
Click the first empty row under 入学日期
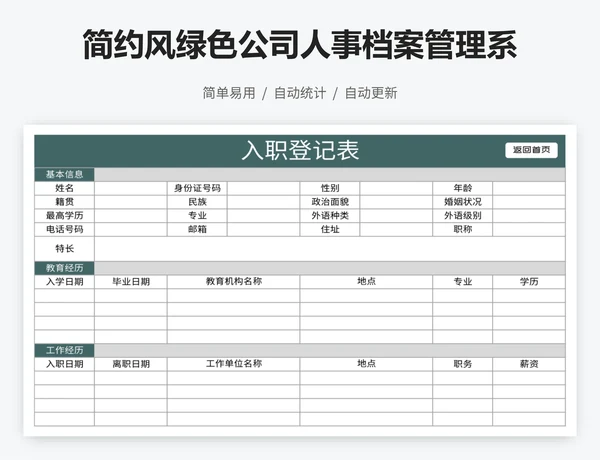pyautogui.click(x=65, y=296)
